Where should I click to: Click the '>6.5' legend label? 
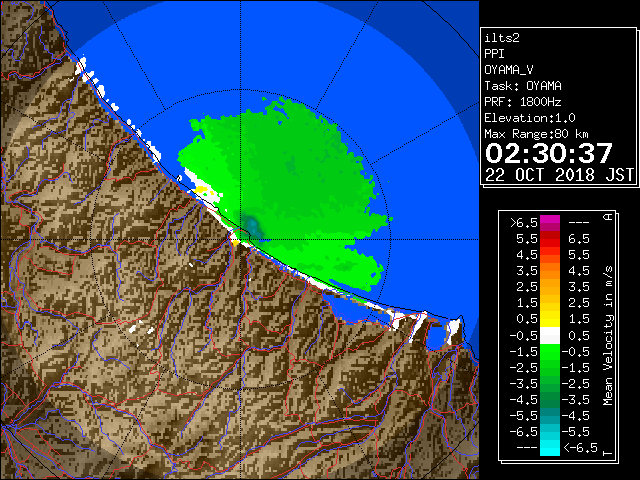point(524,223)
